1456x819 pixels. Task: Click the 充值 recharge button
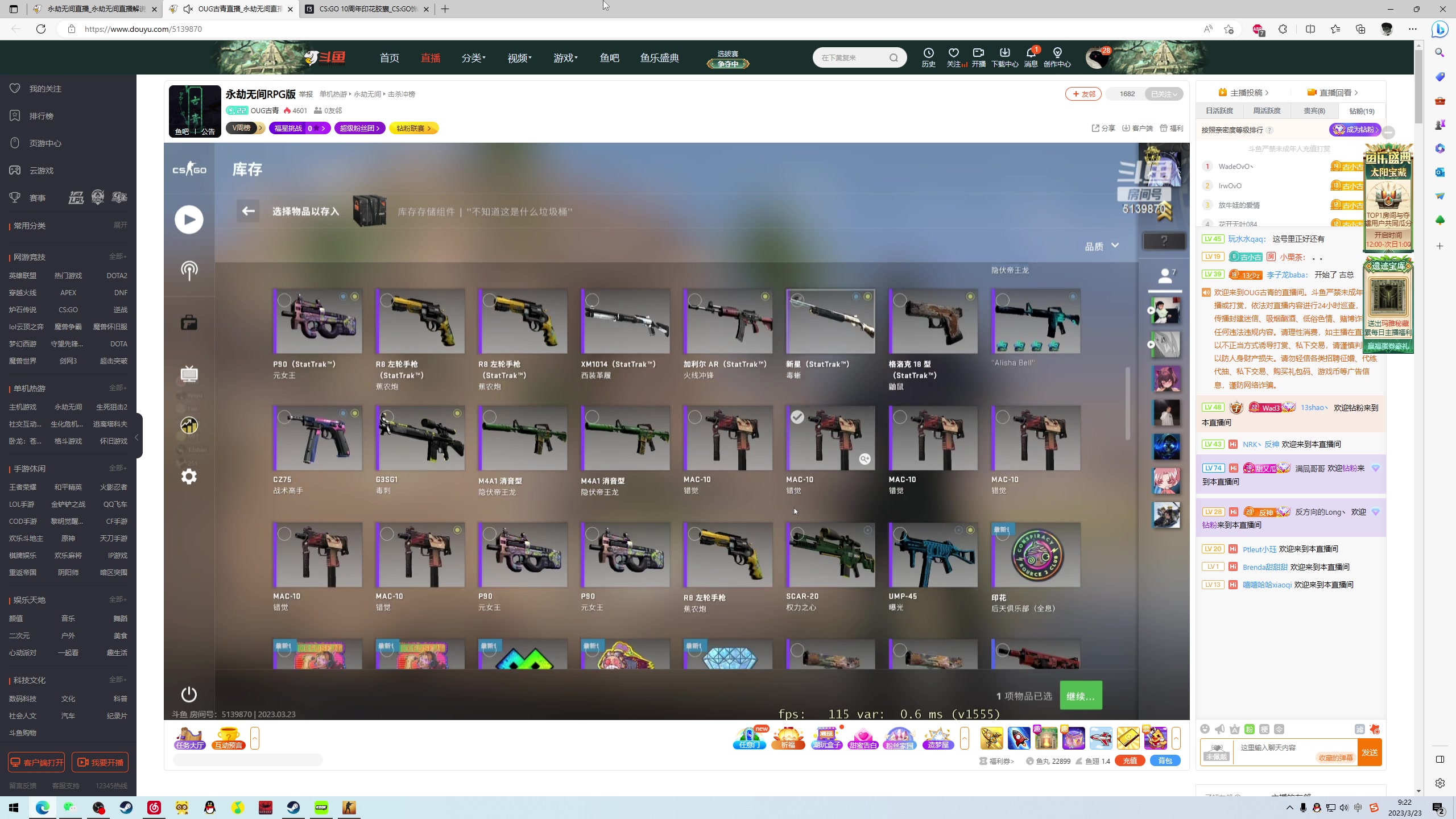[1130, 761]
